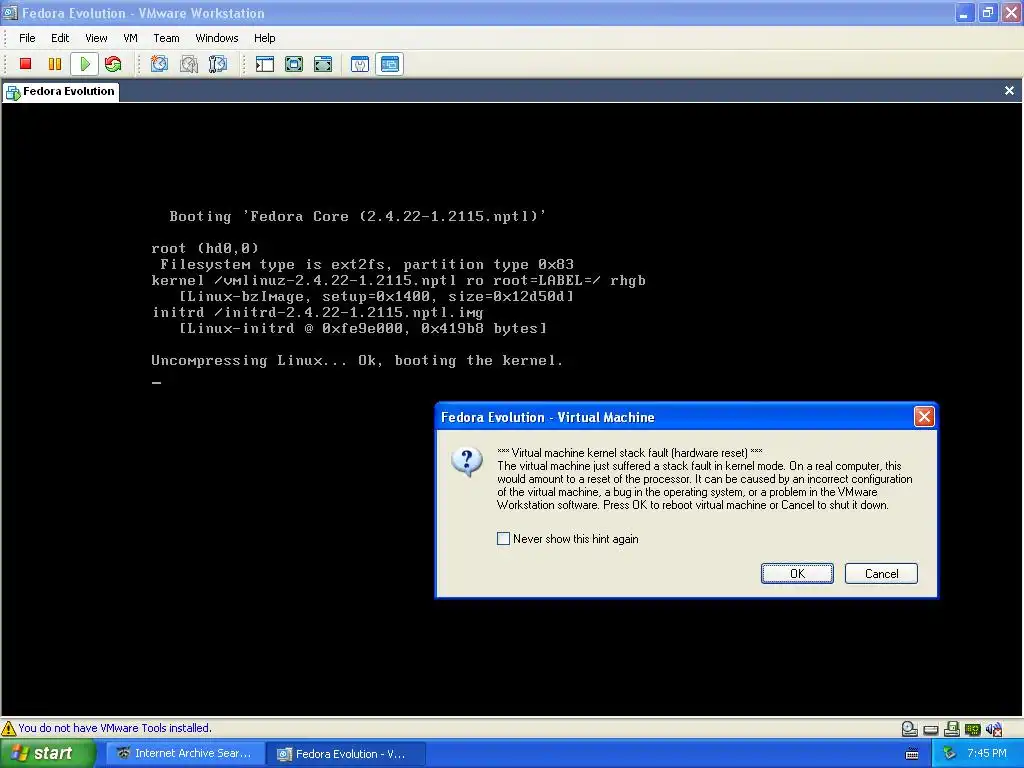
Task: Click the Suspend (pause) toolbar icon
Action: point(55,64)
